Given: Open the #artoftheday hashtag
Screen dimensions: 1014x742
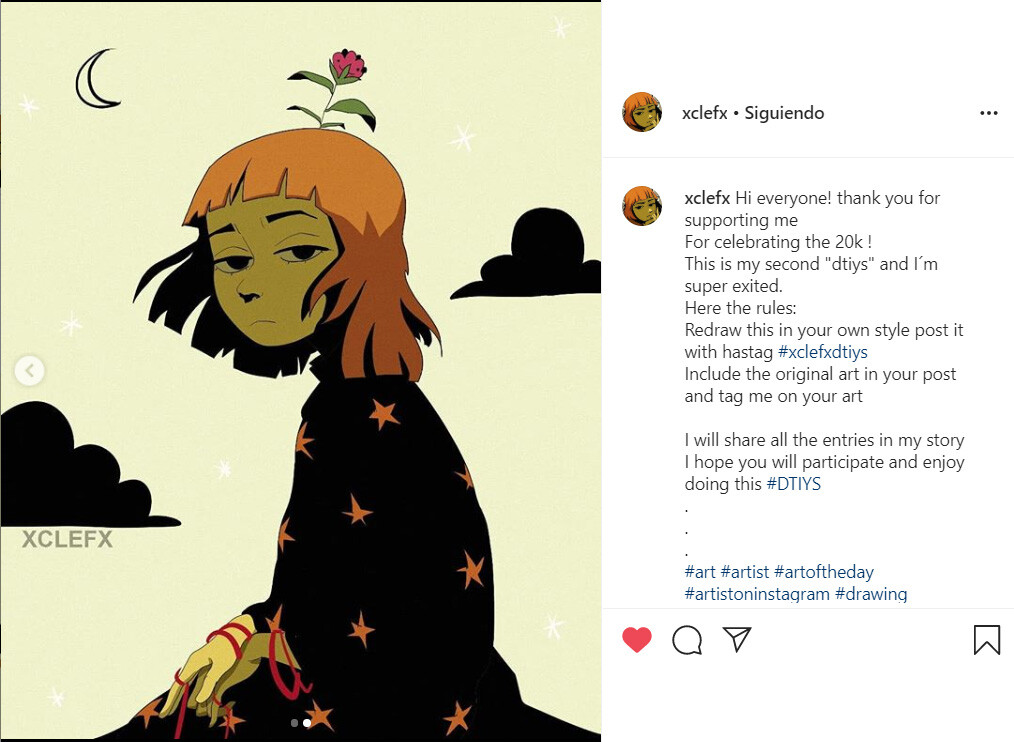Looking at the screenshot, I should (824, 572).
